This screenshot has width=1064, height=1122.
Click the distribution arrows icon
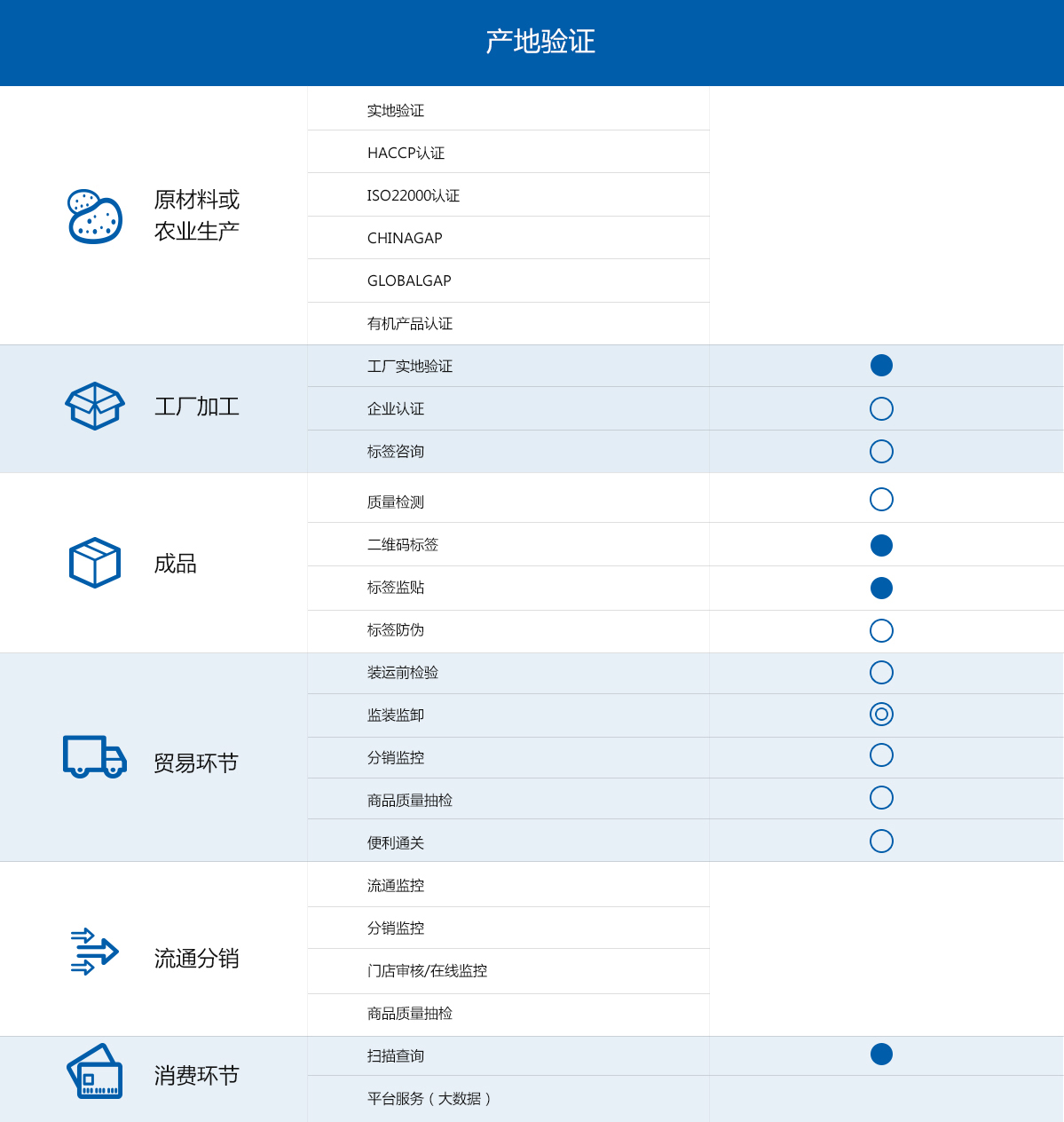[x=95, y=952]
